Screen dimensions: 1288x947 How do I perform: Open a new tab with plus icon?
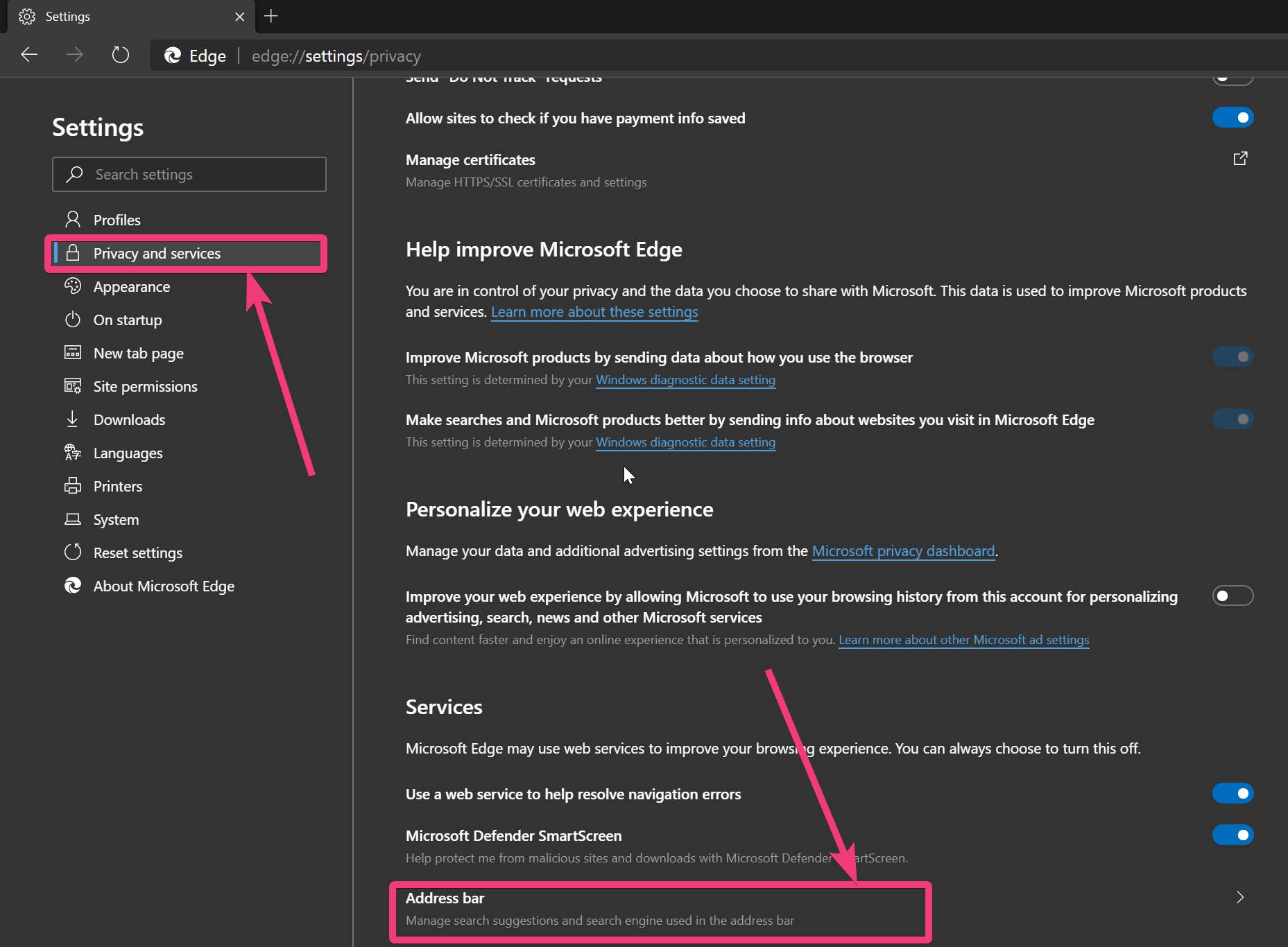[x=271, y=16]
